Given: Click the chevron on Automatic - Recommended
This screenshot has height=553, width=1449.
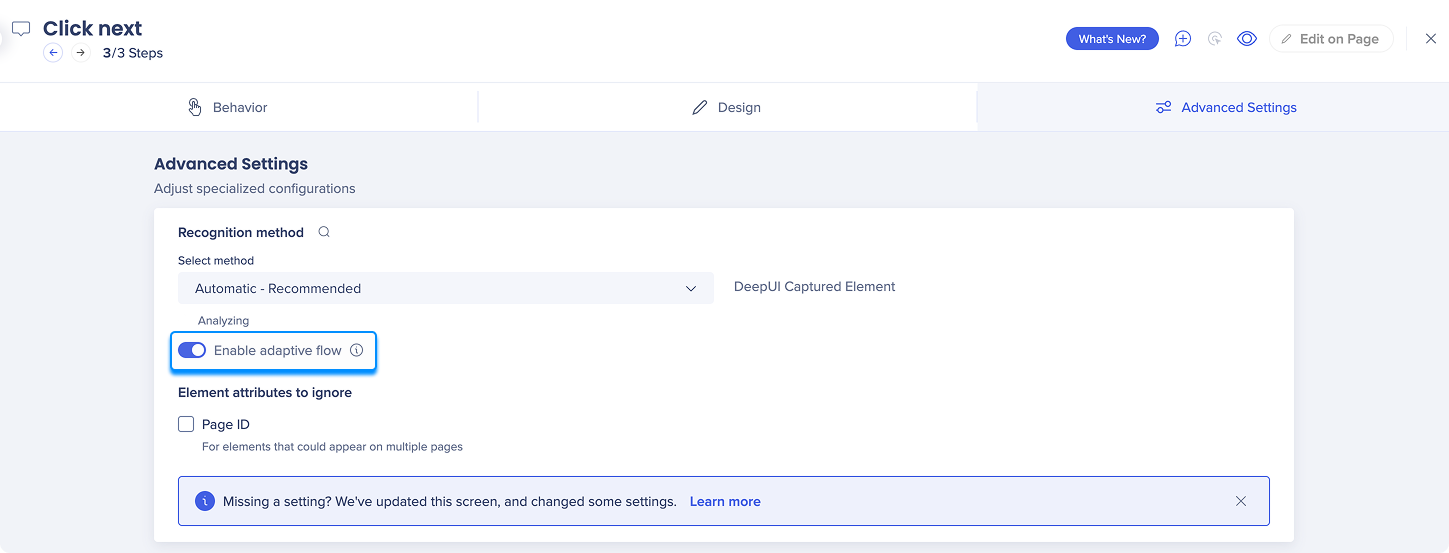Looking at the screenshot, I should point(691,288).
